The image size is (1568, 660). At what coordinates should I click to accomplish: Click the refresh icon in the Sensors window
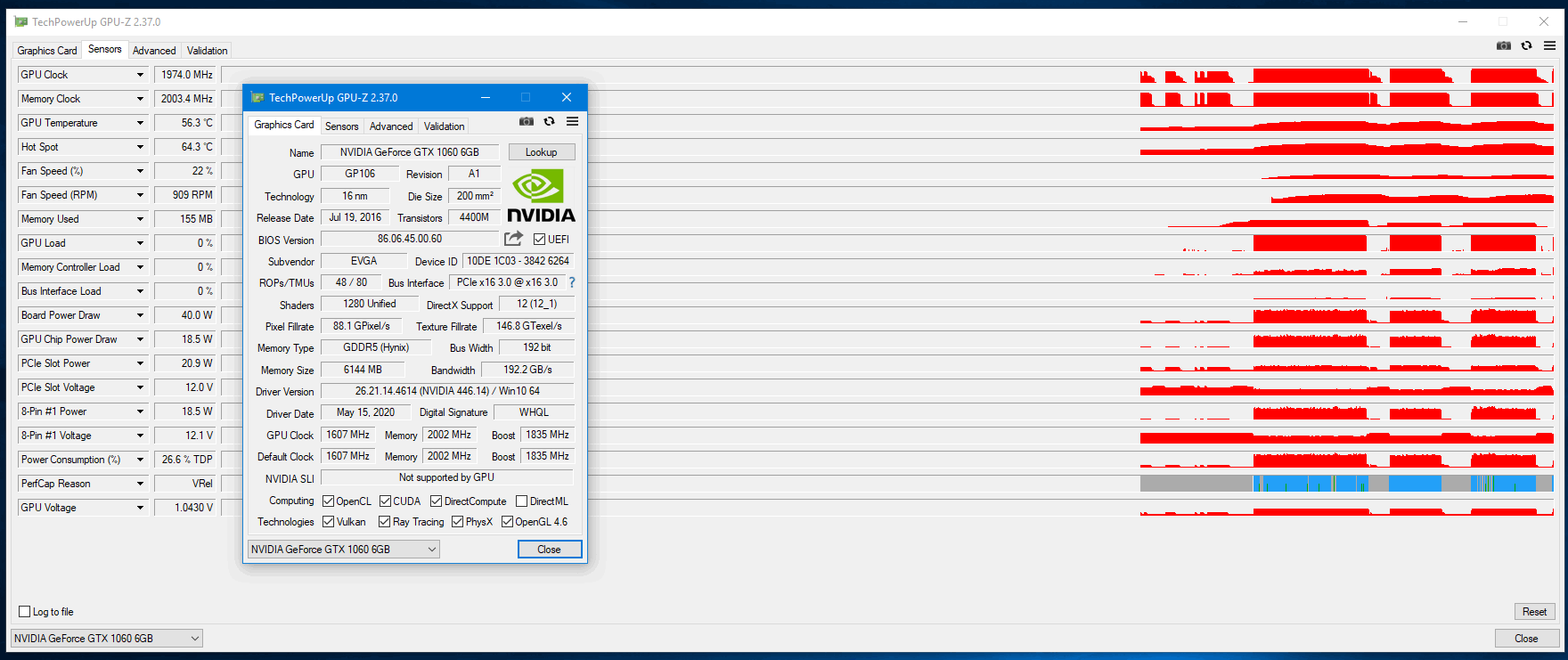click(1527, 45)
